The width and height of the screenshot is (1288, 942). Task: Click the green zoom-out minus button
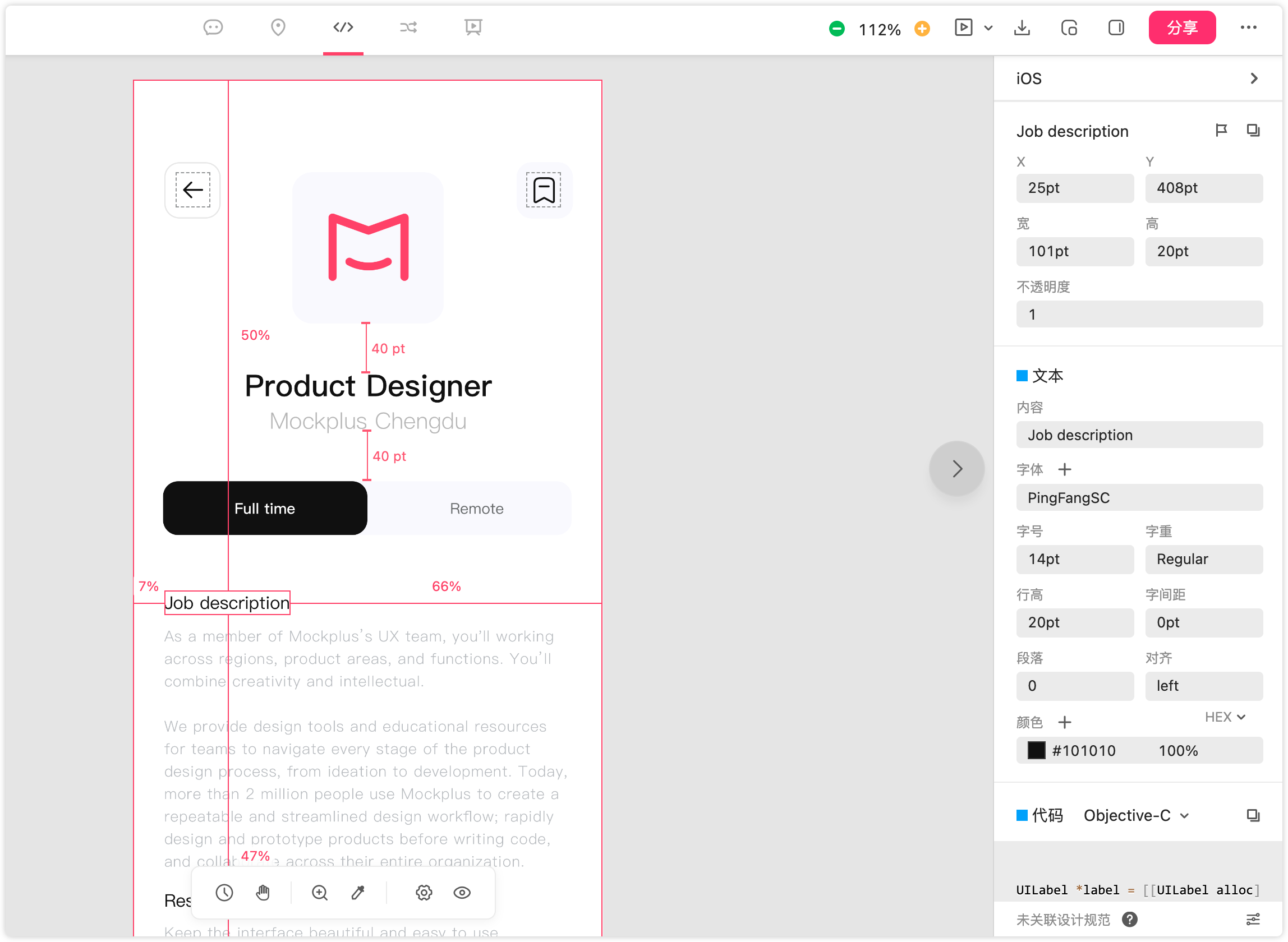(837, 29)
